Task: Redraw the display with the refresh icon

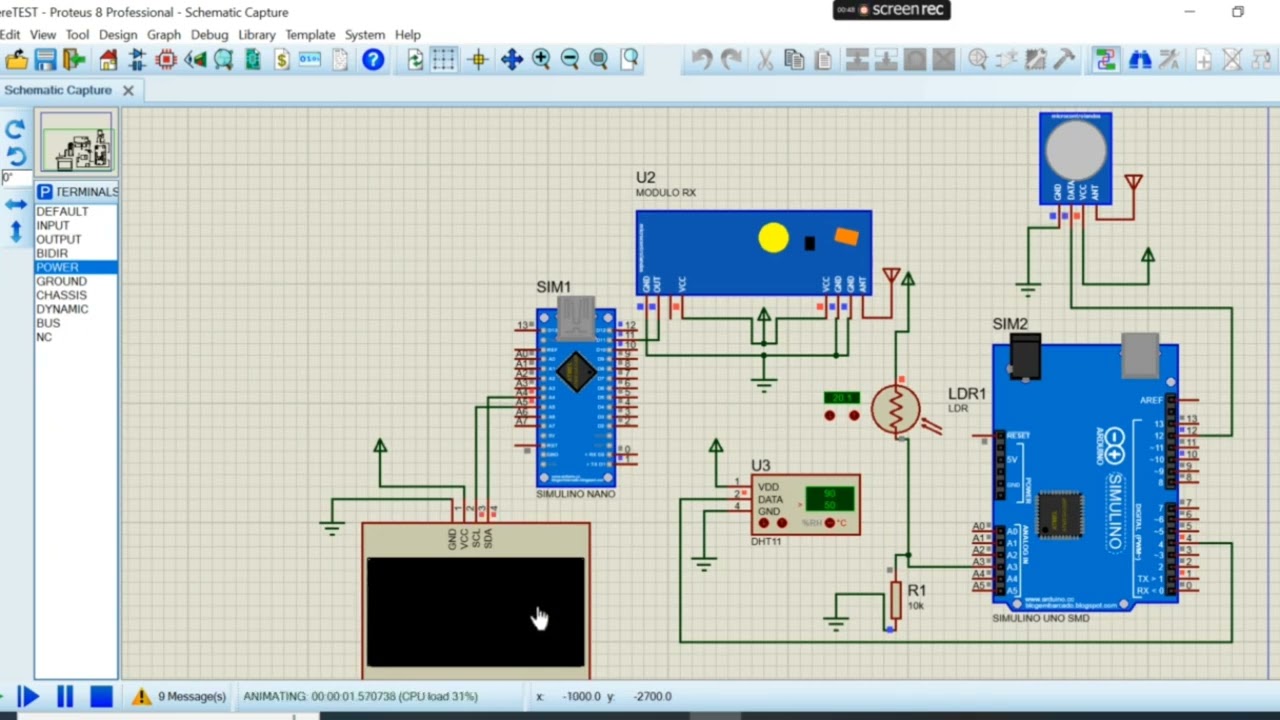Action: coord(415,60)
